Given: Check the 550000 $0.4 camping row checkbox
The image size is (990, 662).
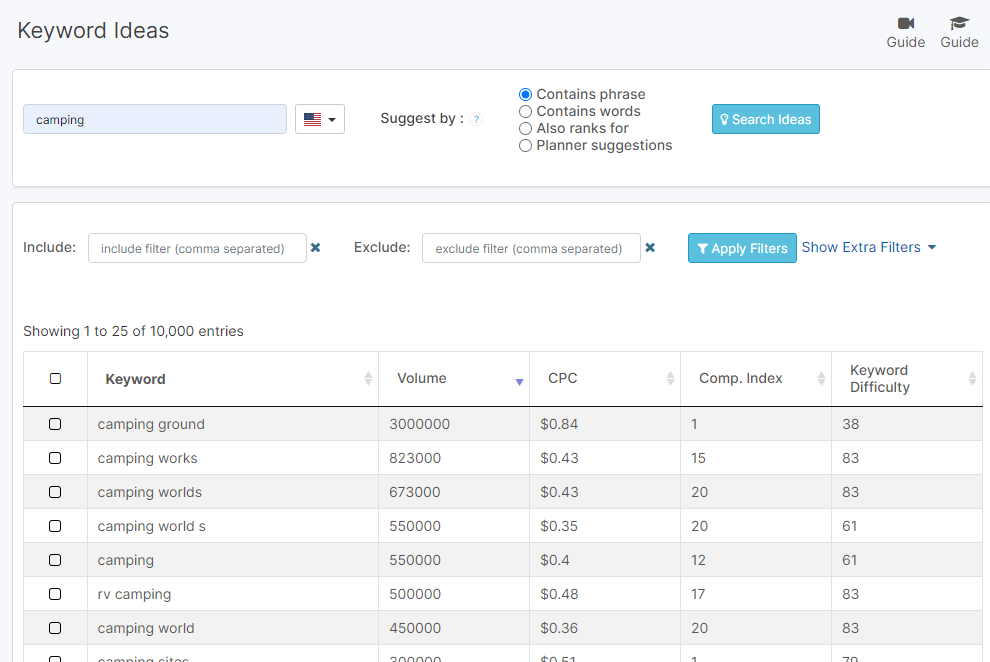Looking at the screenshot, I should [55, 560].
